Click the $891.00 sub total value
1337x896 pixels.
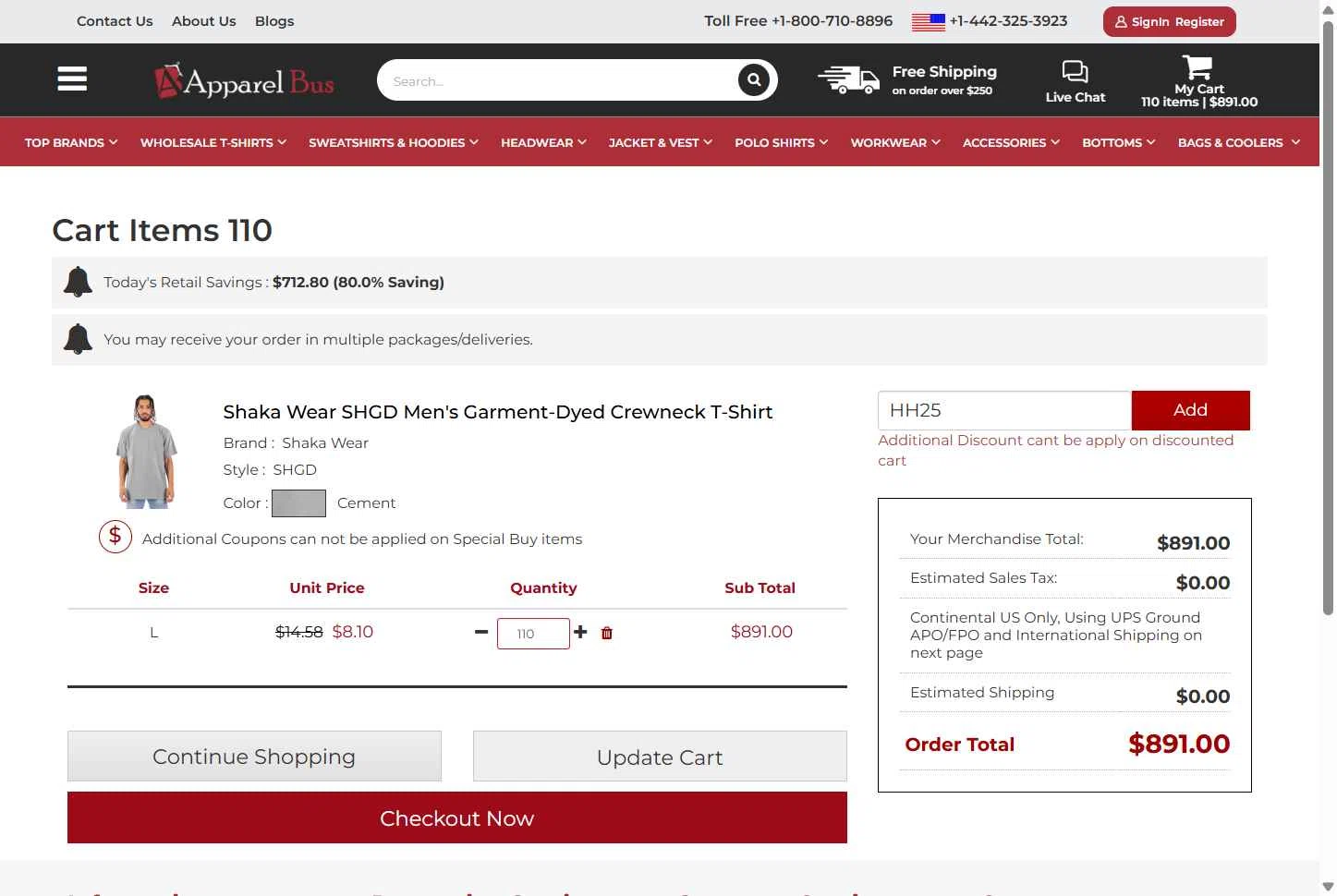[x=761, y=632]
